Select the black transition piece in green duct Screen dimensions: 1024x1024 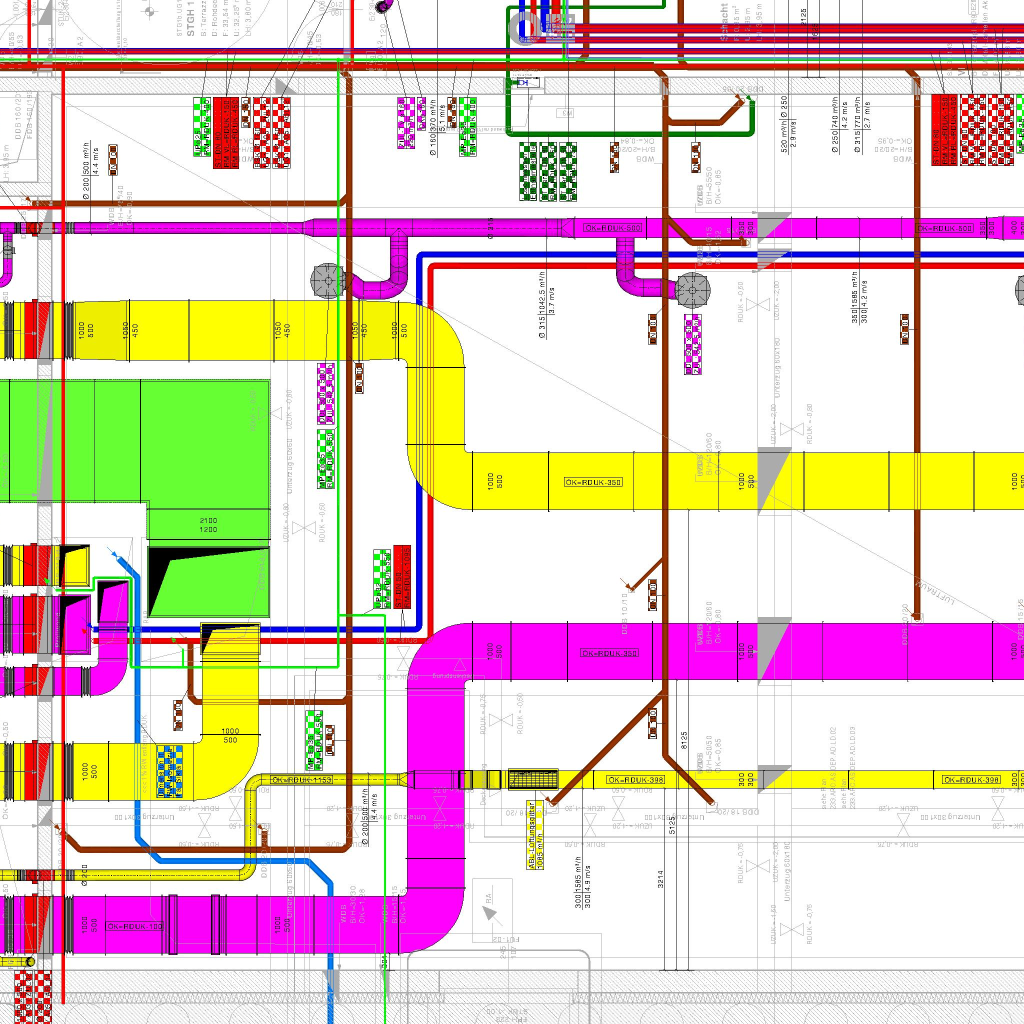coord(208,583)
